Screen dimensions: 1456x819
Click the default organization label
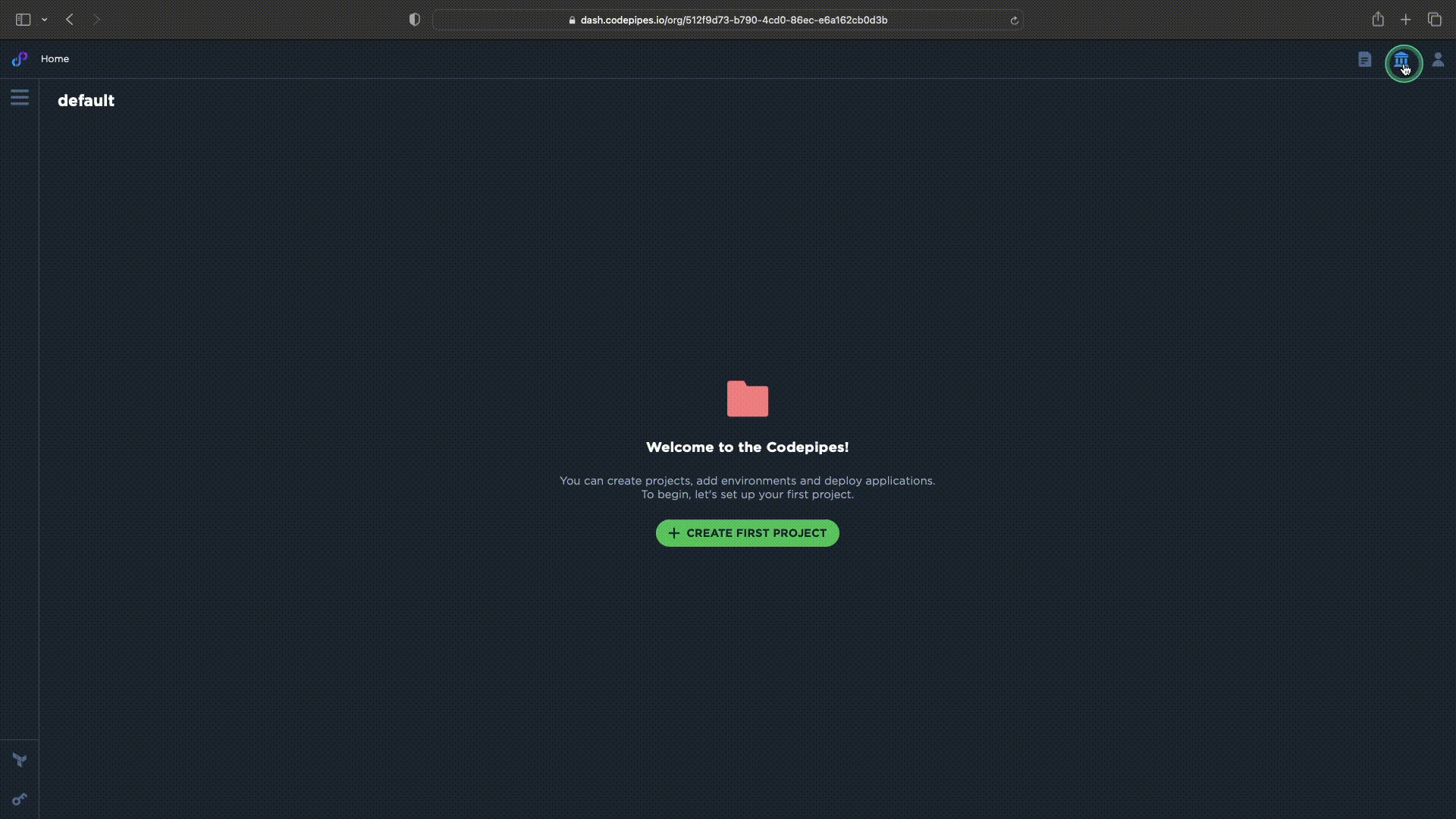(85, 100)
